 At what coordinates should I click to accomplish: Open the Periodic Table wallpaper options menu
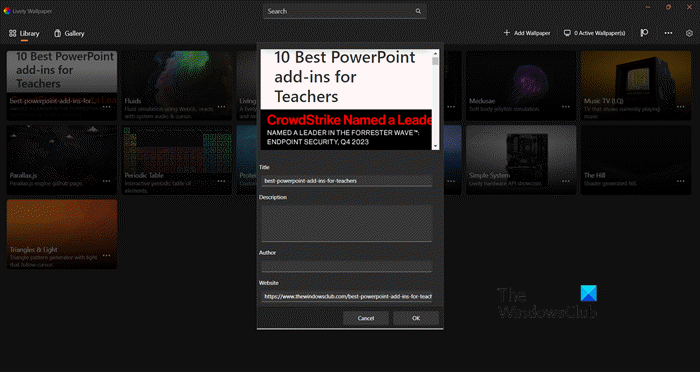coord(221,181)
